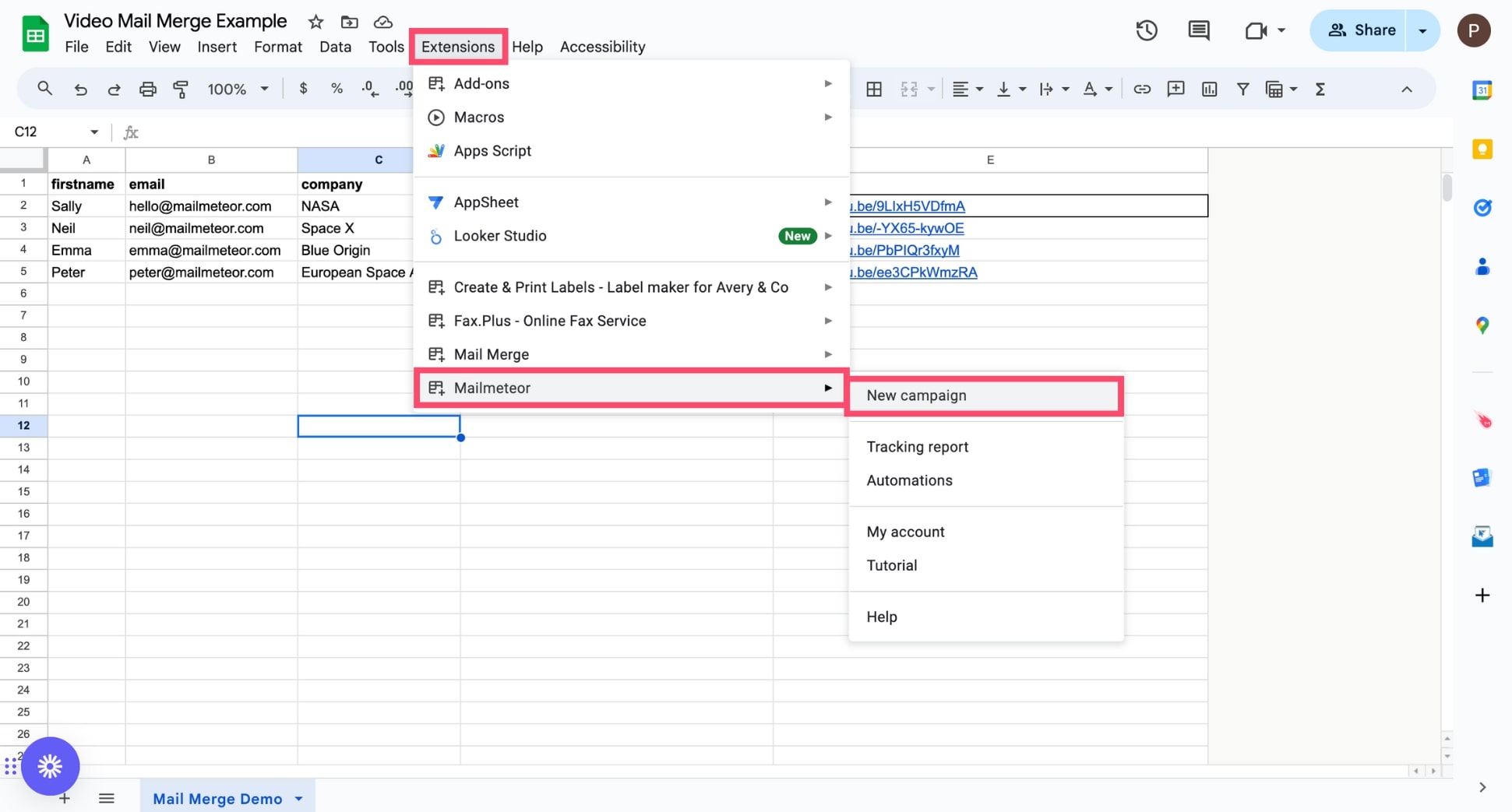Star the Video Mail Merge Example document

[x=315, y=22]
